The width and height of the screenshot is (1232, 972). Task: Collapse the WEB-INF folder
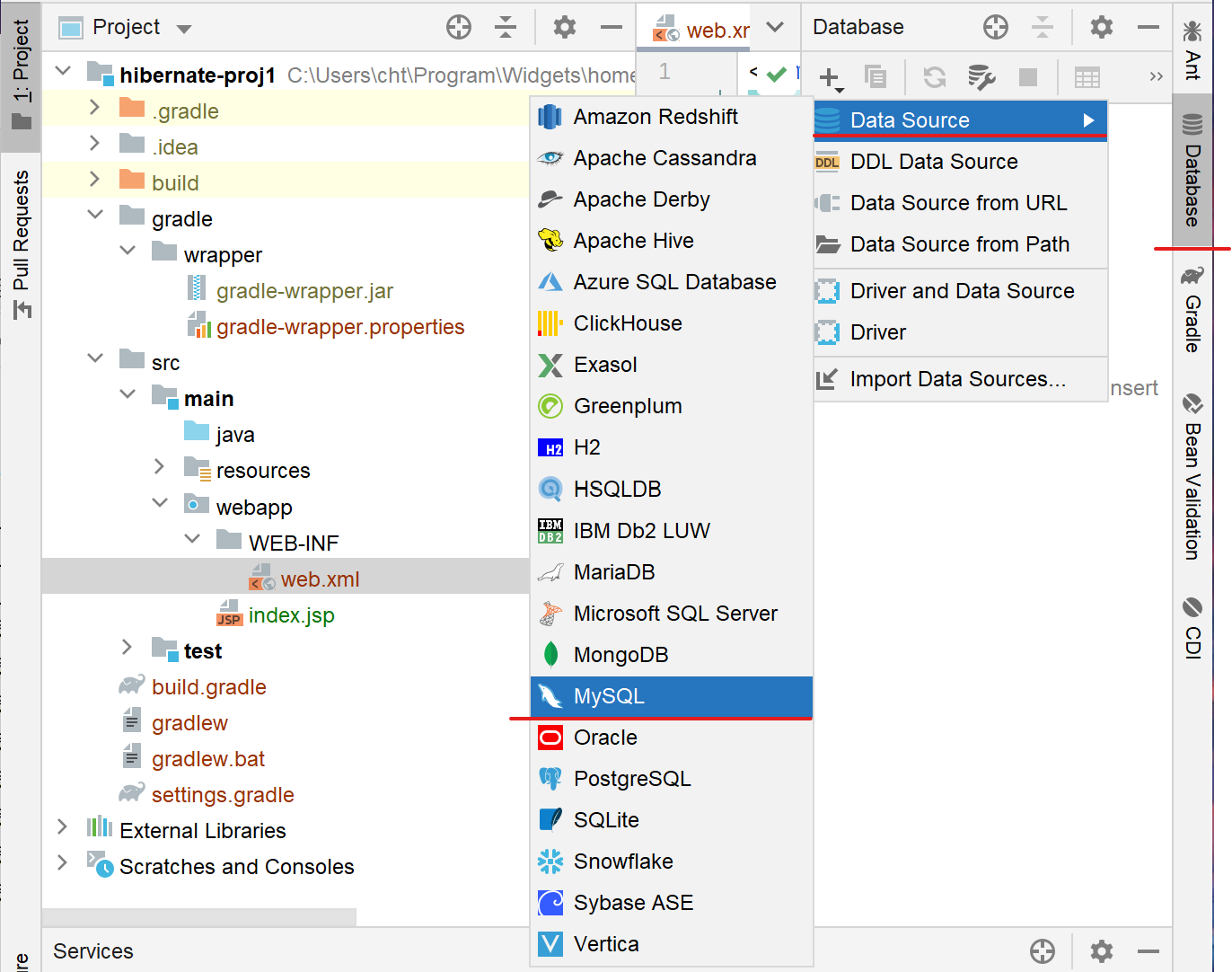coord(192,538)
